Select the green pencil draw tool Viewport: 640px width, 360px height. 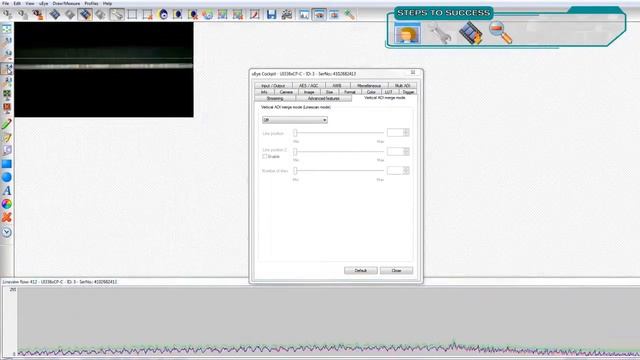click(7, 124)
